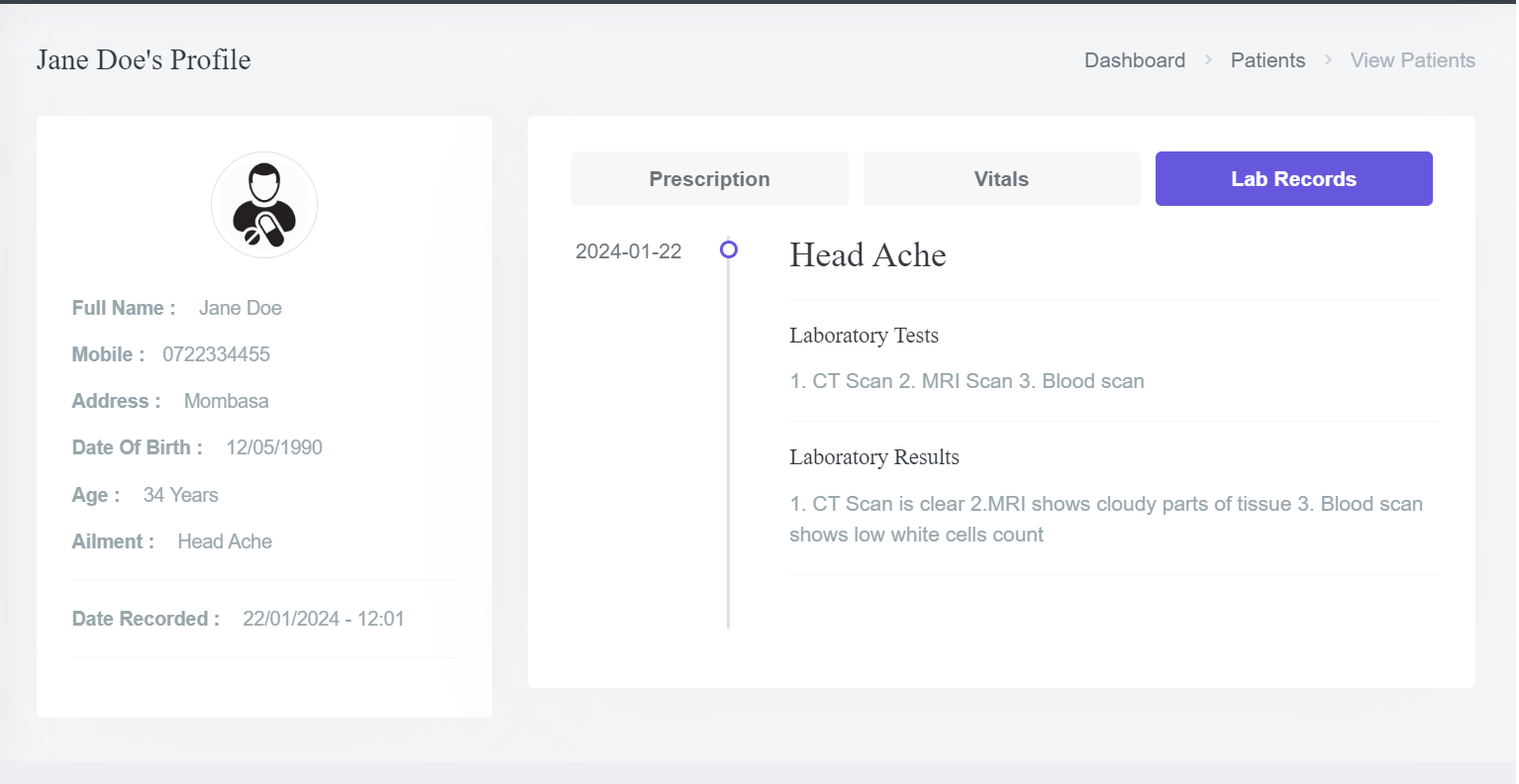This screenshot has width=1519, height=784.
Task: Open the Vitals tab
Action: tap(1001, 179)
